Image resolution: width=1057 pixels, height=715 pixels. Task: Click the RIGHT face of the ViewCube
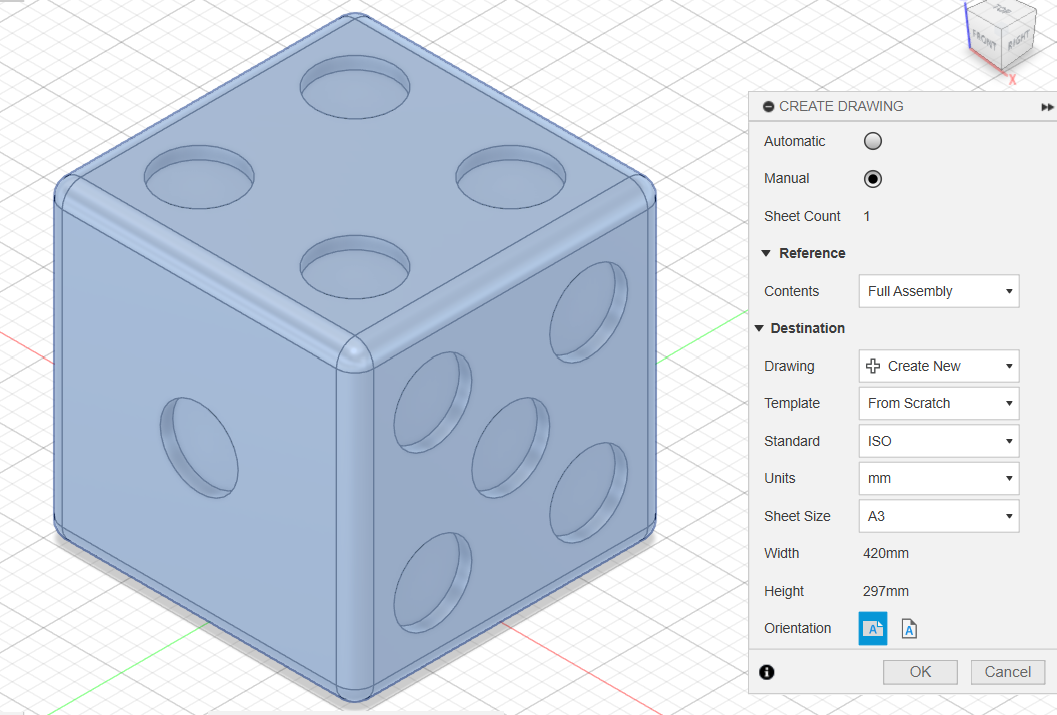pos(1018,40)
